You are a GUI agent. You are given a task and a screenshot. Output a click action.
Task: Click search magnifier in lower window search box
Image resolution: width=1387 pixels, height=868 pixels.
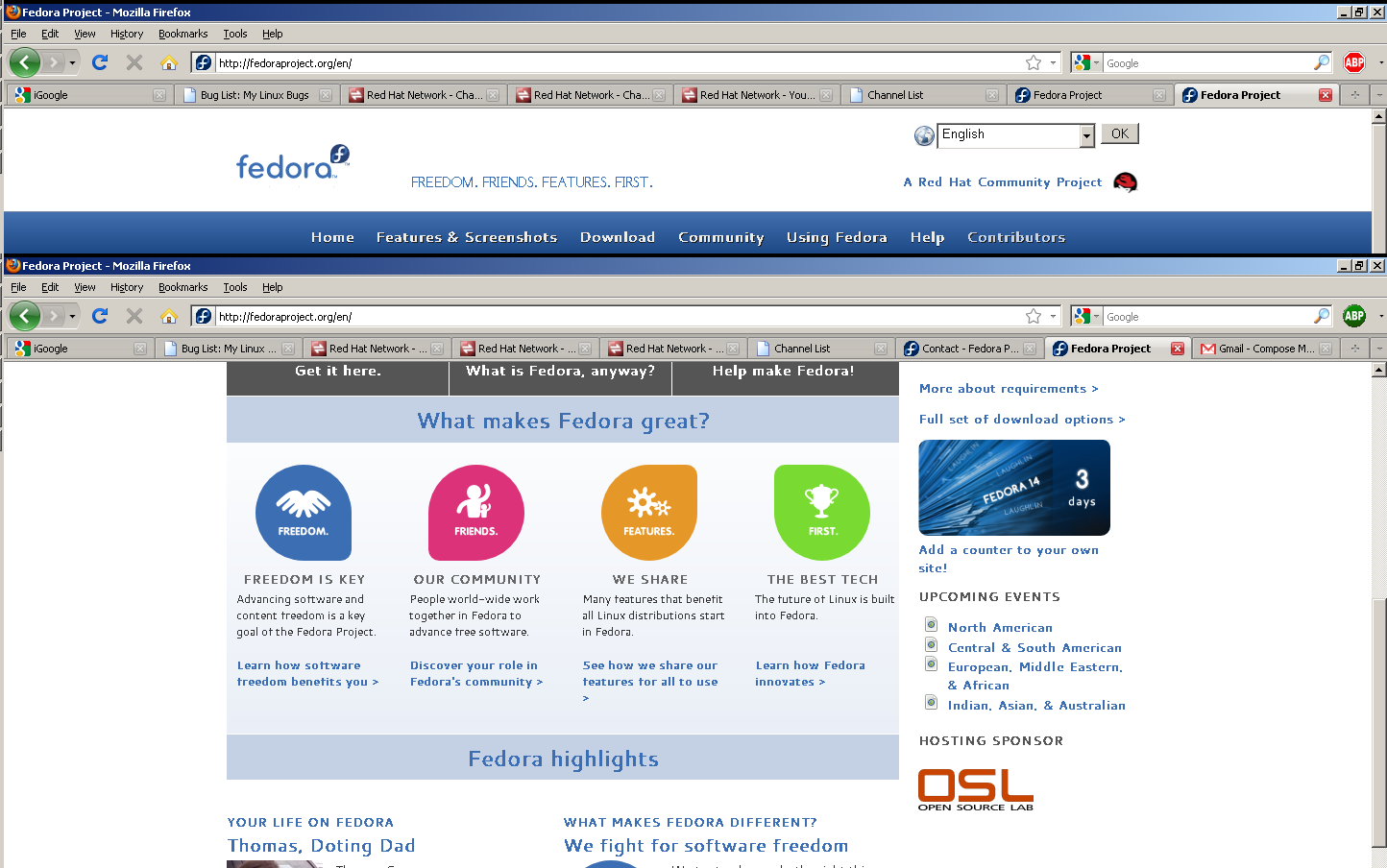click(1322, 316)
